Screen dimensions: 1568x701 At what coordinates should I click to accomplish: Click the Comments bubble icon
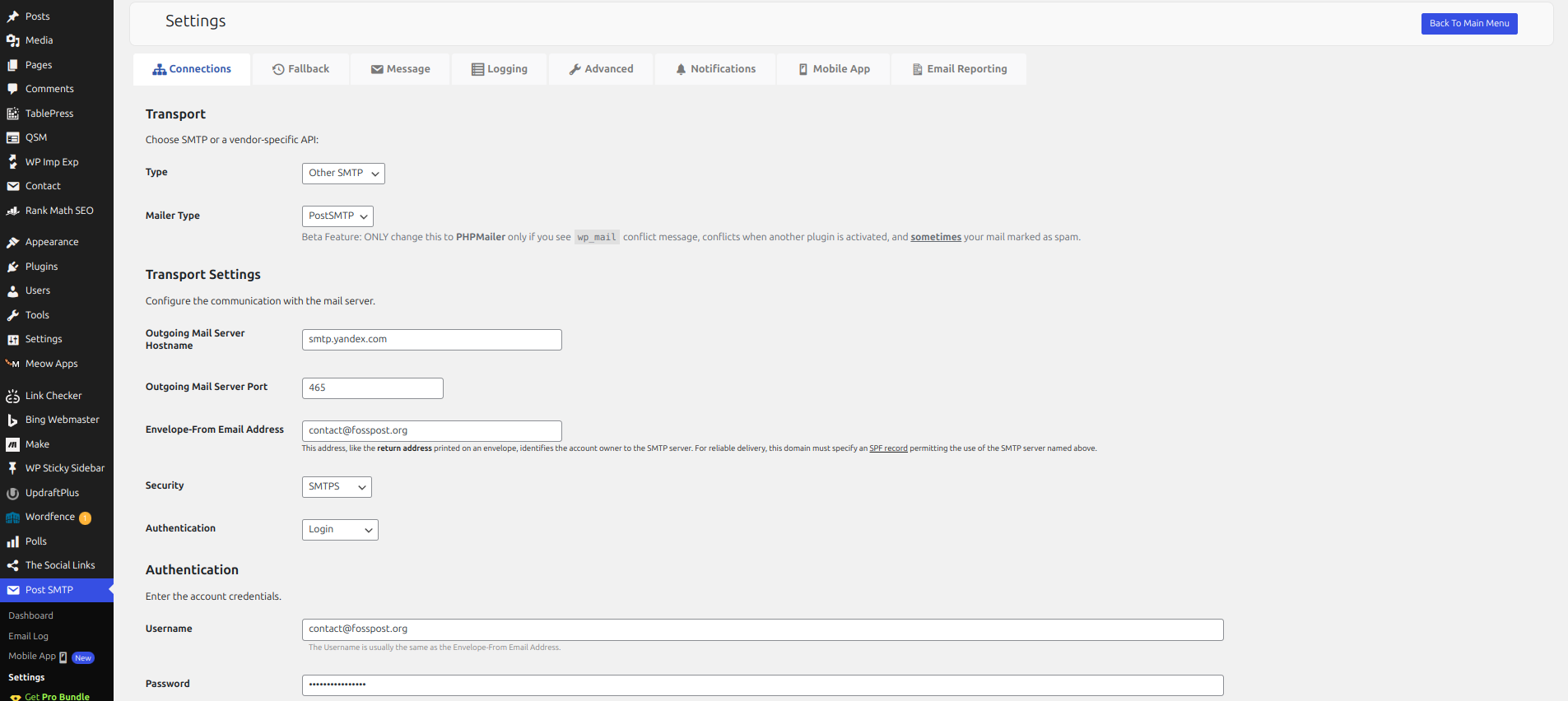(13, 89)
